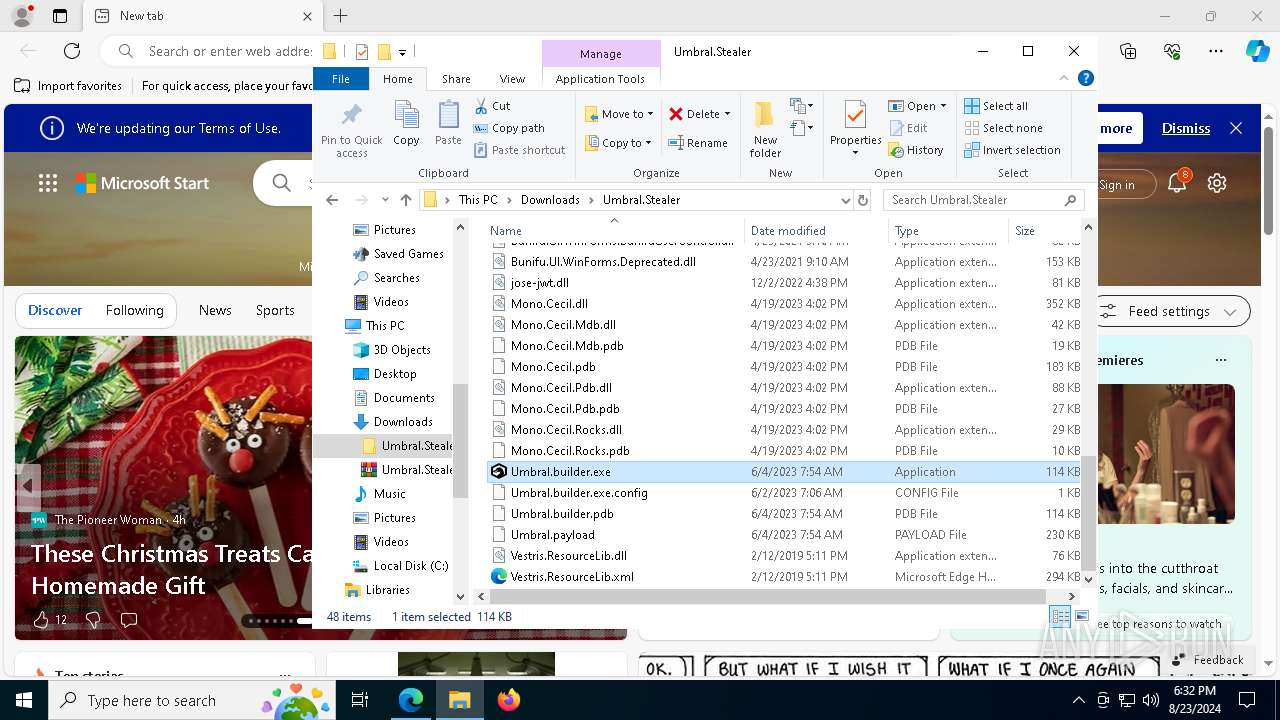Click the Copy ribbon icon
The image size is (1280, 720).
[406, 124]
